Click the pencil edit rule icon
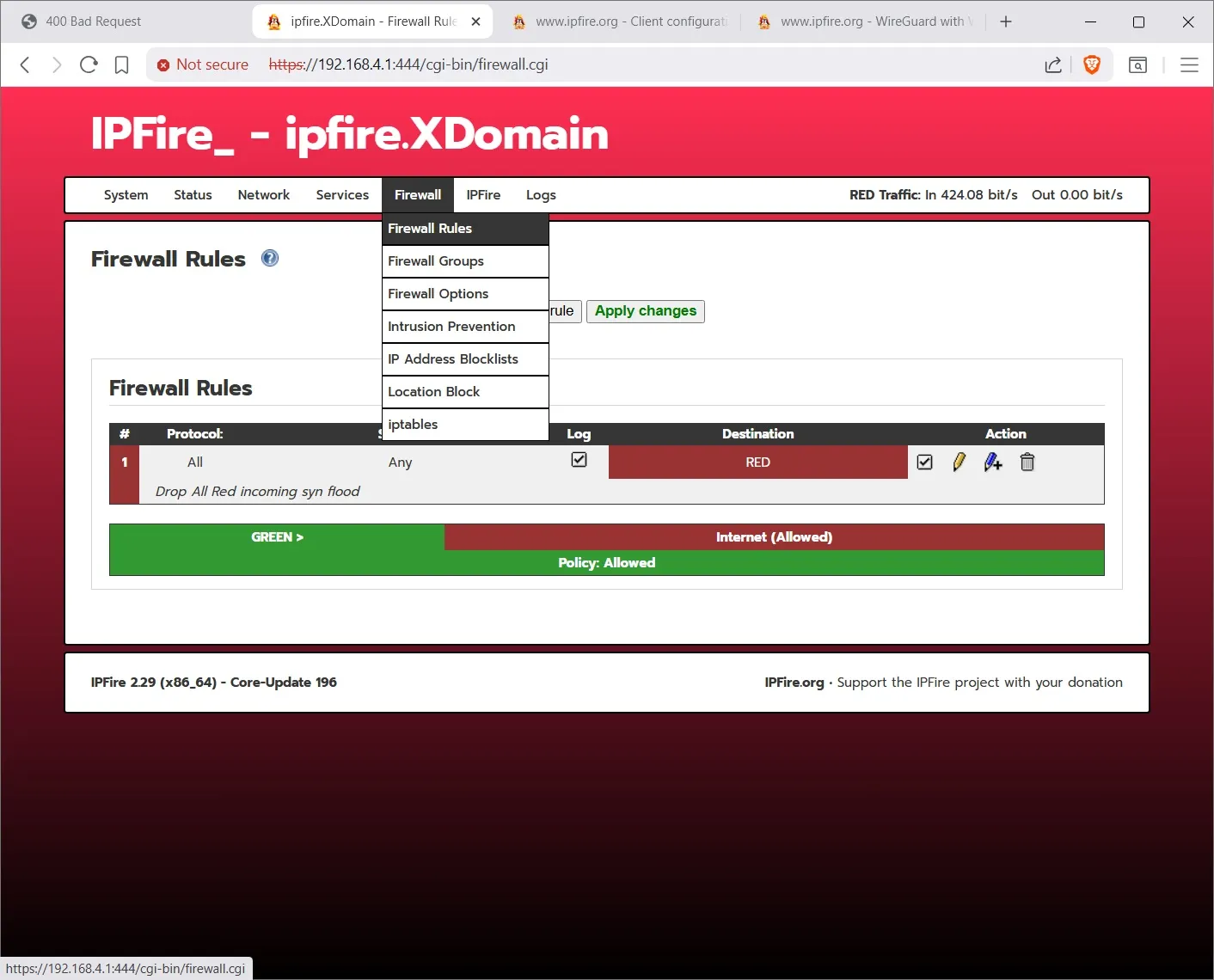 pos(959,462)
